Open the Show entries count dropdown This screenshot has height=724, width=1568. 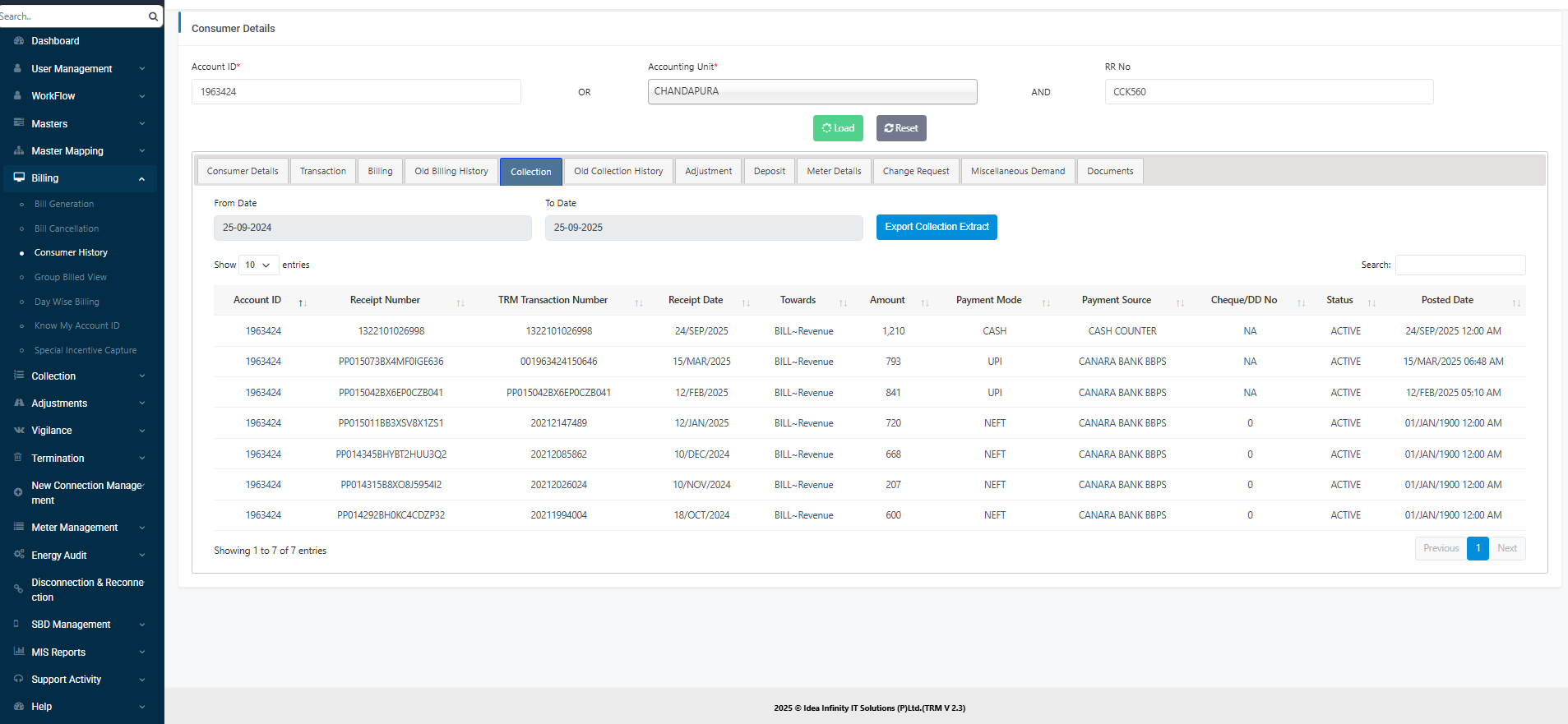257,265
